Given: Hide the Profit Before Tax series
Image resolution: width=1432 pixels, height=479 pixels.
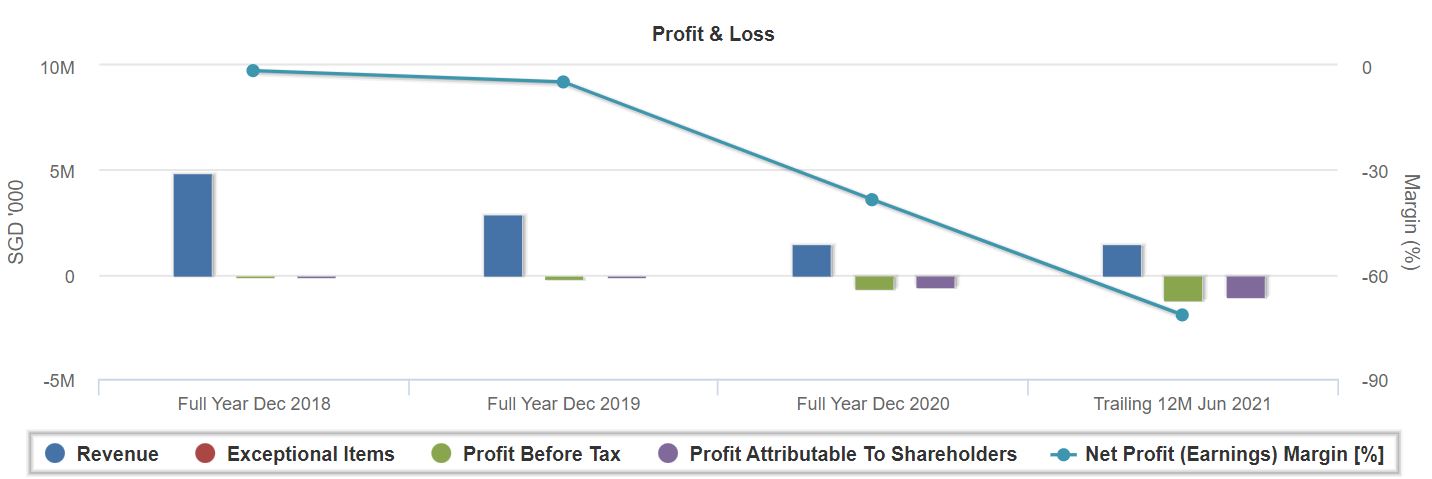Looking at the screenshot, I should (541, 454).
